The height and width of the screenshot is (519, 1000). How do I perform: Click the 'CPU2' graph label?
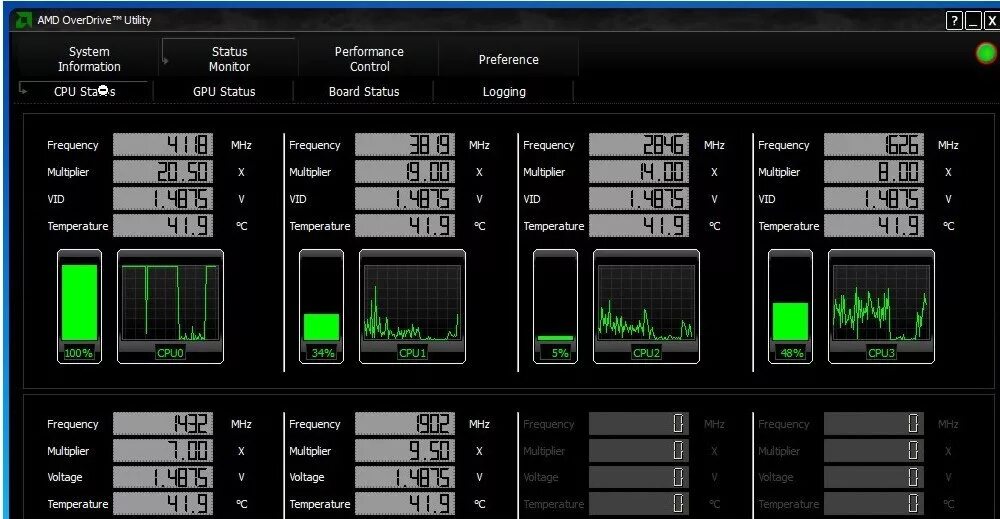pos(646,353)
